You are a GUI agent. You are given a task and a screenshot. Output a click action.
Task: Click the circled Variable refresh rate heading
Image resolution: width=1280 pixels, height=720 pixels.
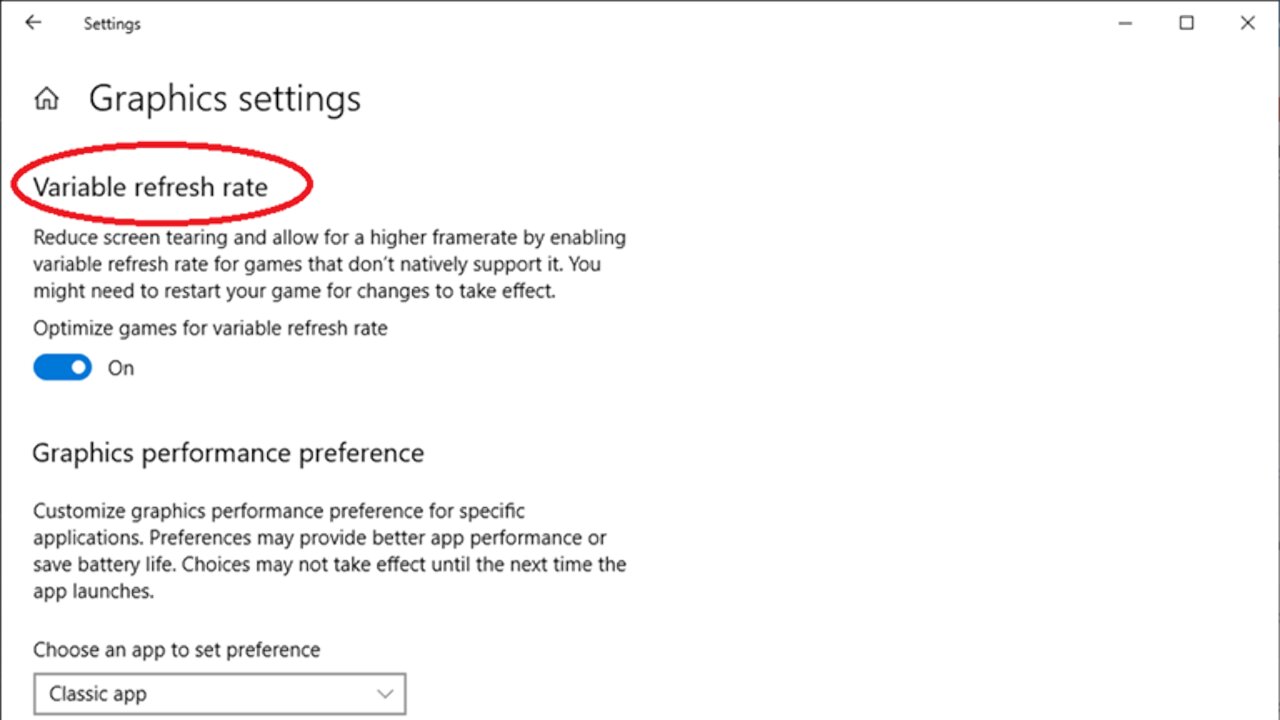point(150,187)
